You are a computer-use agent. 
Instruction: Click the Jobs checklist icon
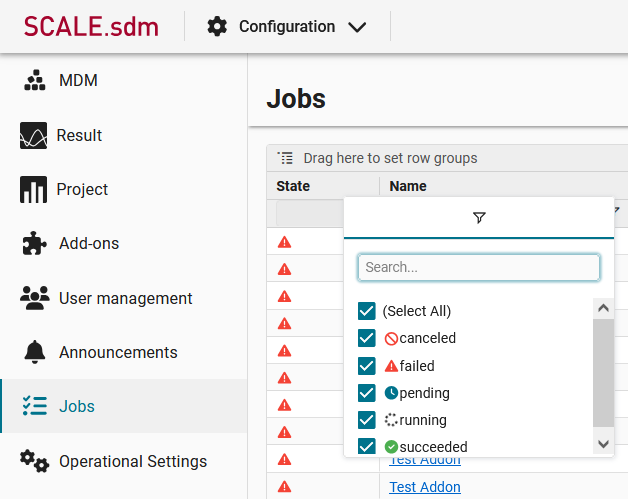click(35, 406)
